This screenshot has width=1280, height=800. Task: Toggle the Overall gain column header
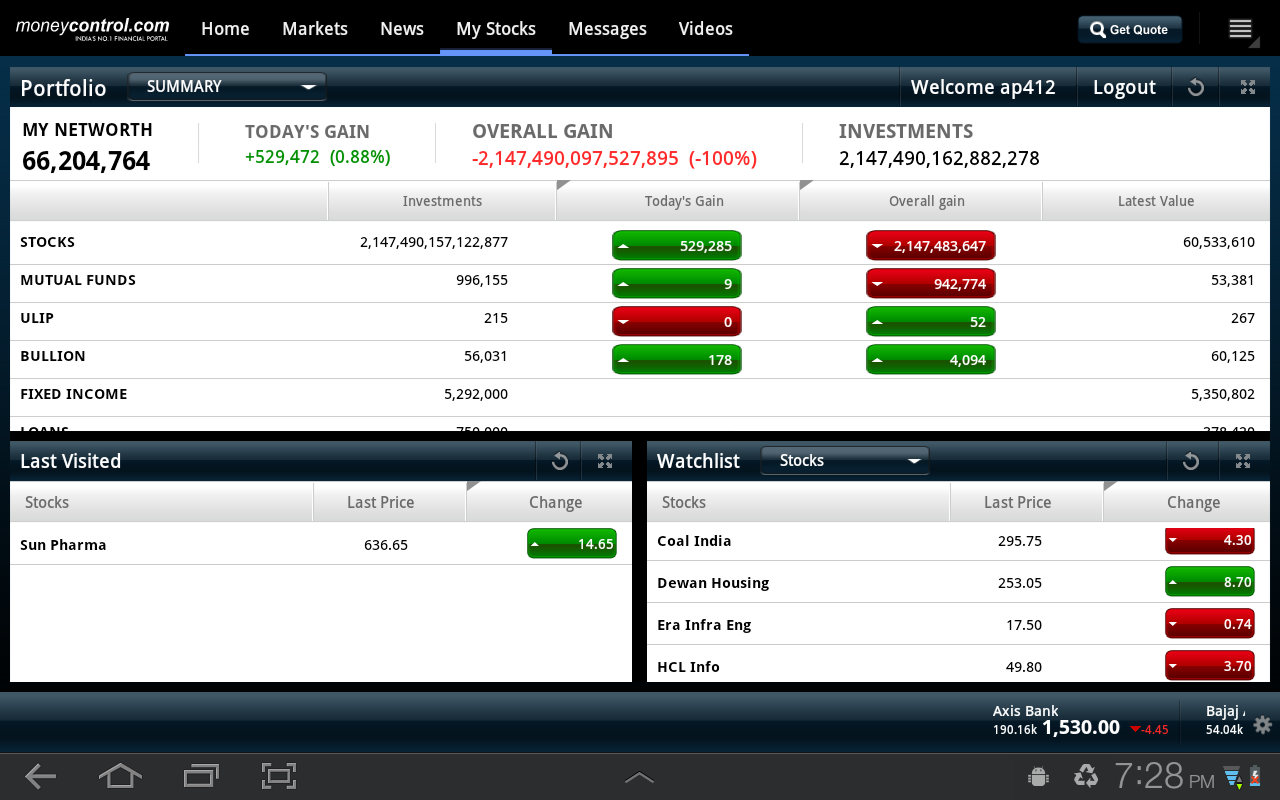point(926,201)
